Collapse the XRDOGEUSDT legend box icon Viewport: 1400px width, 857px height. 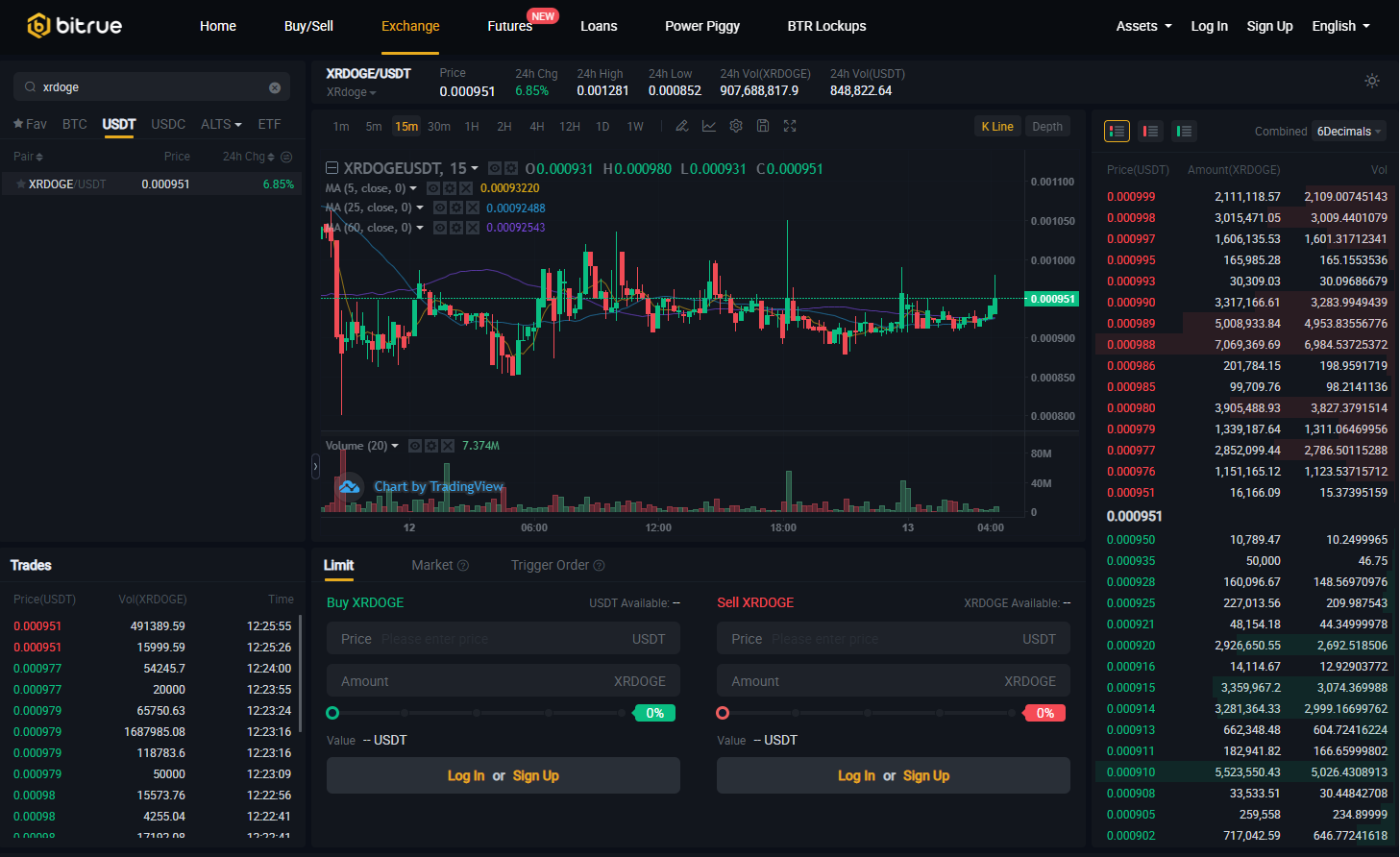pos(332,168)
